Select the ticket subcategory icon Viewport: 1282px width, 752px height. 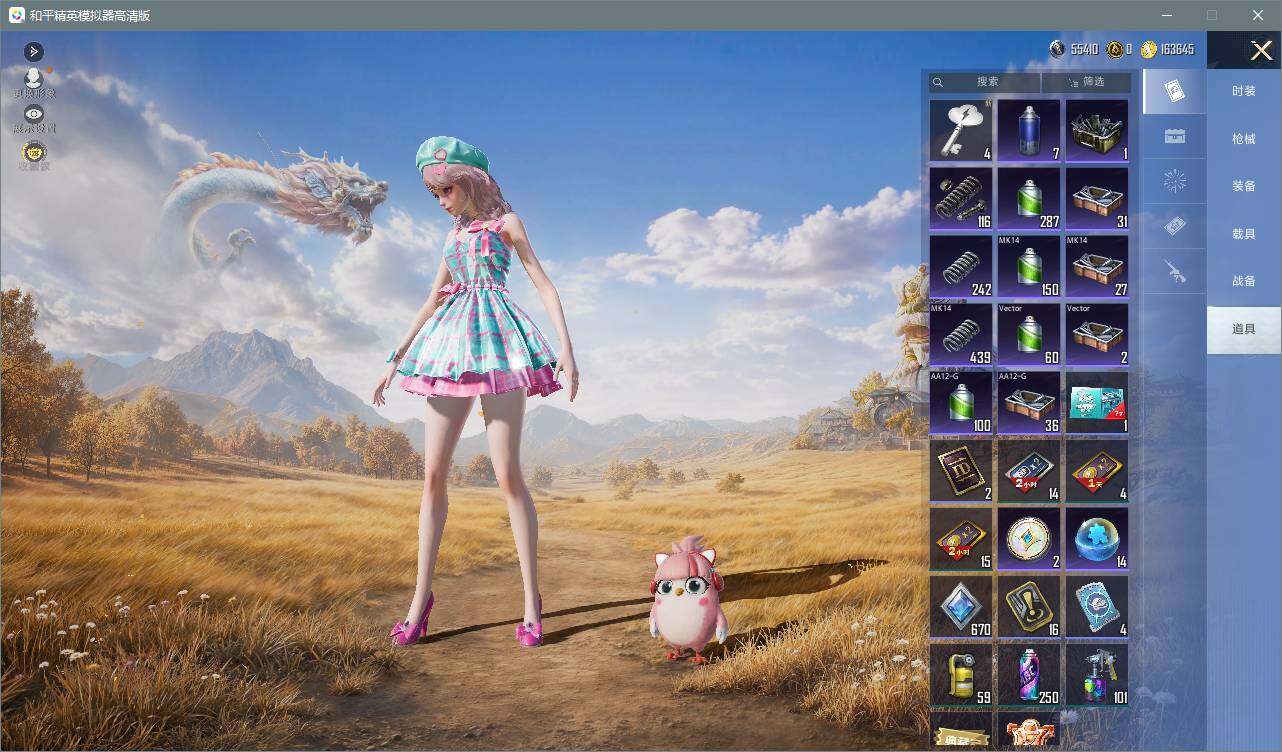(x=1175, y=226)
